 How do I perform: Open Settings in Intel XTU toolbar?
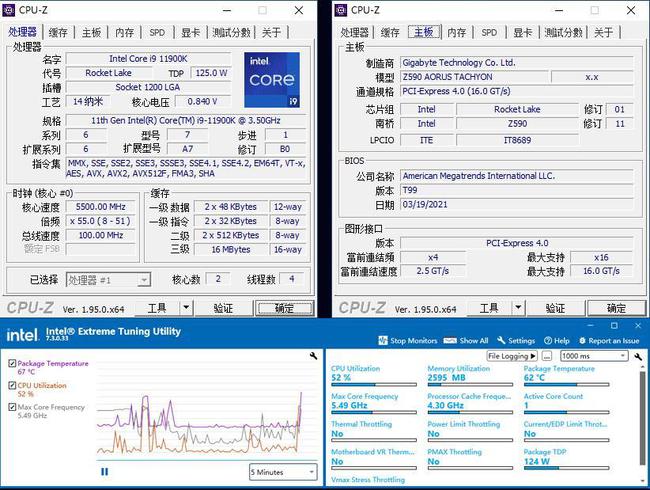[x=516, y=341]
